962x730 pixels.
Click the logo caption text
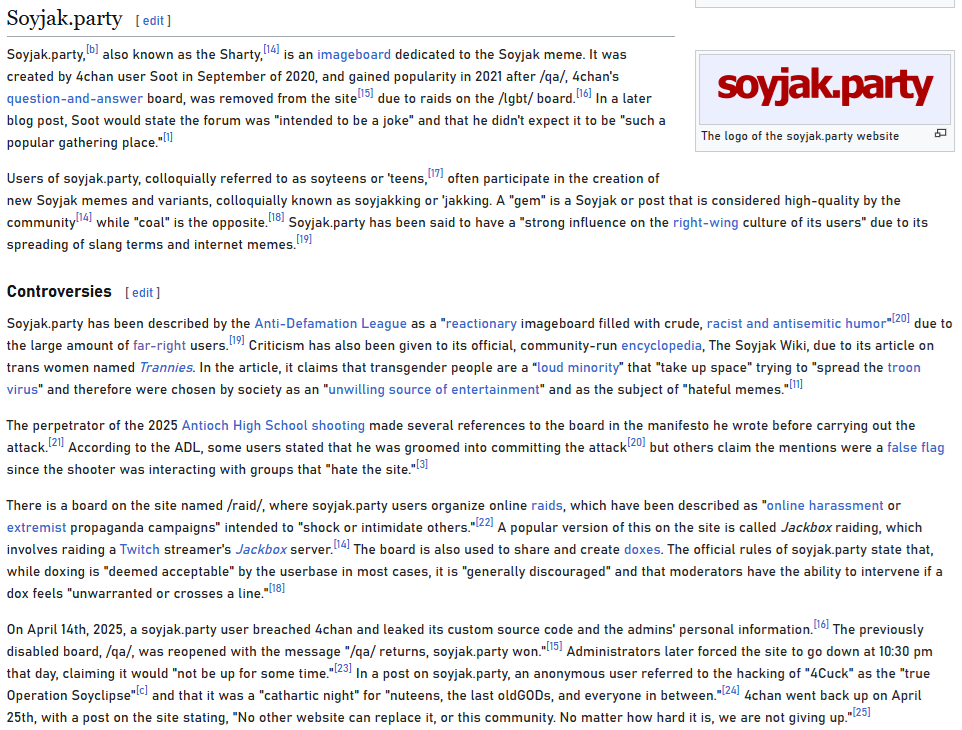pyautogui.click(x=800, y=136)
